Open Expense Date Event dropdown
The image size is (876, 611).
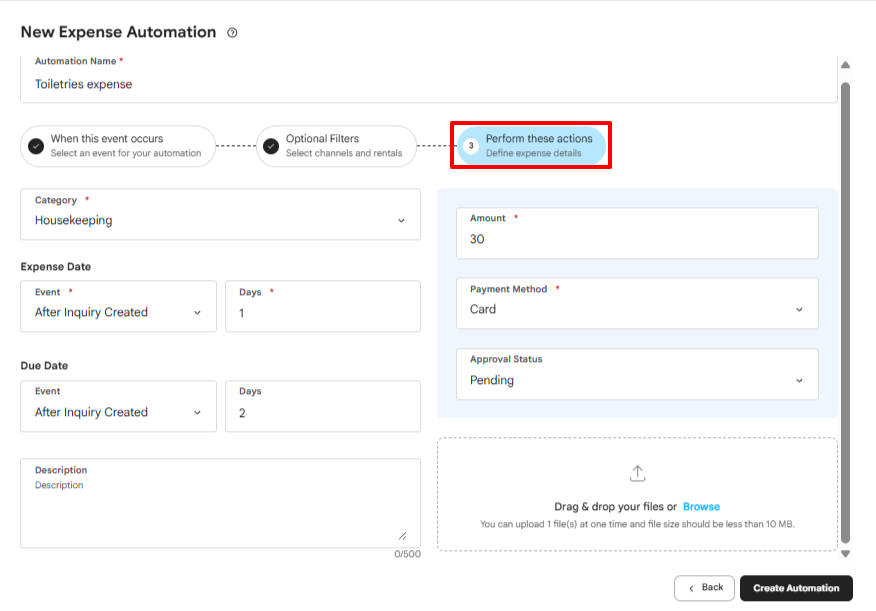pos(118,306)
